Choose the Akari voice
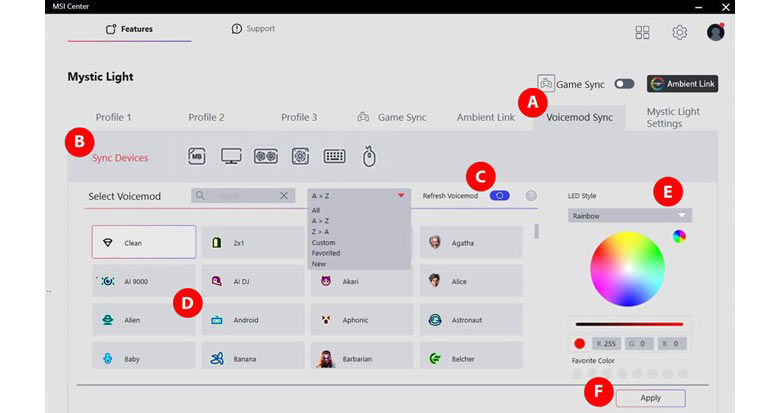This screenshot has height=413, width=780. 362,281
